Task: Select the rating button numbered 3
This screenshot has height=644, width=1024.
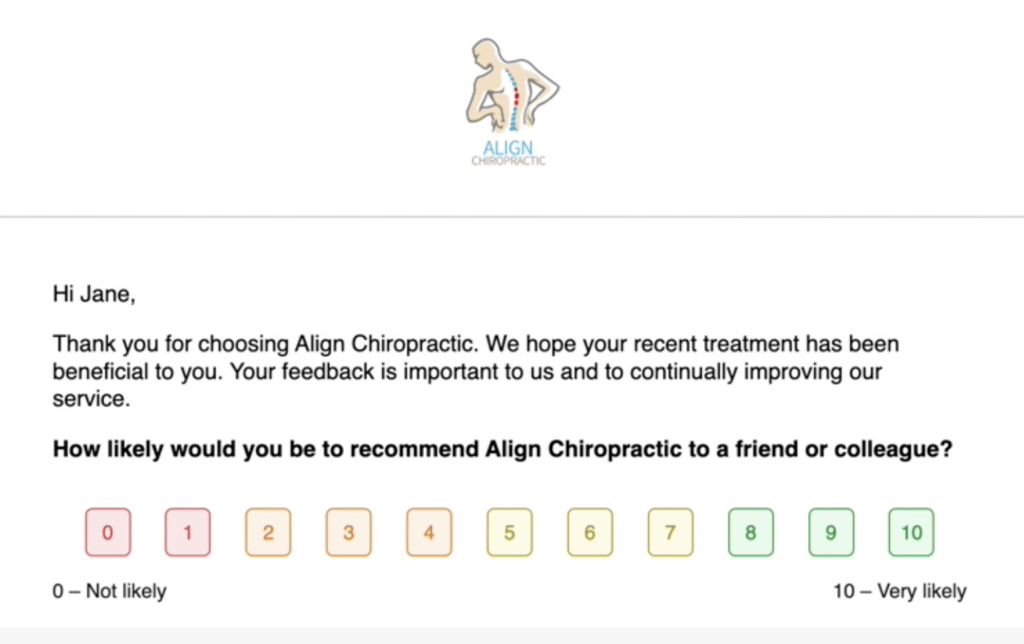Action: pos(349,532)
